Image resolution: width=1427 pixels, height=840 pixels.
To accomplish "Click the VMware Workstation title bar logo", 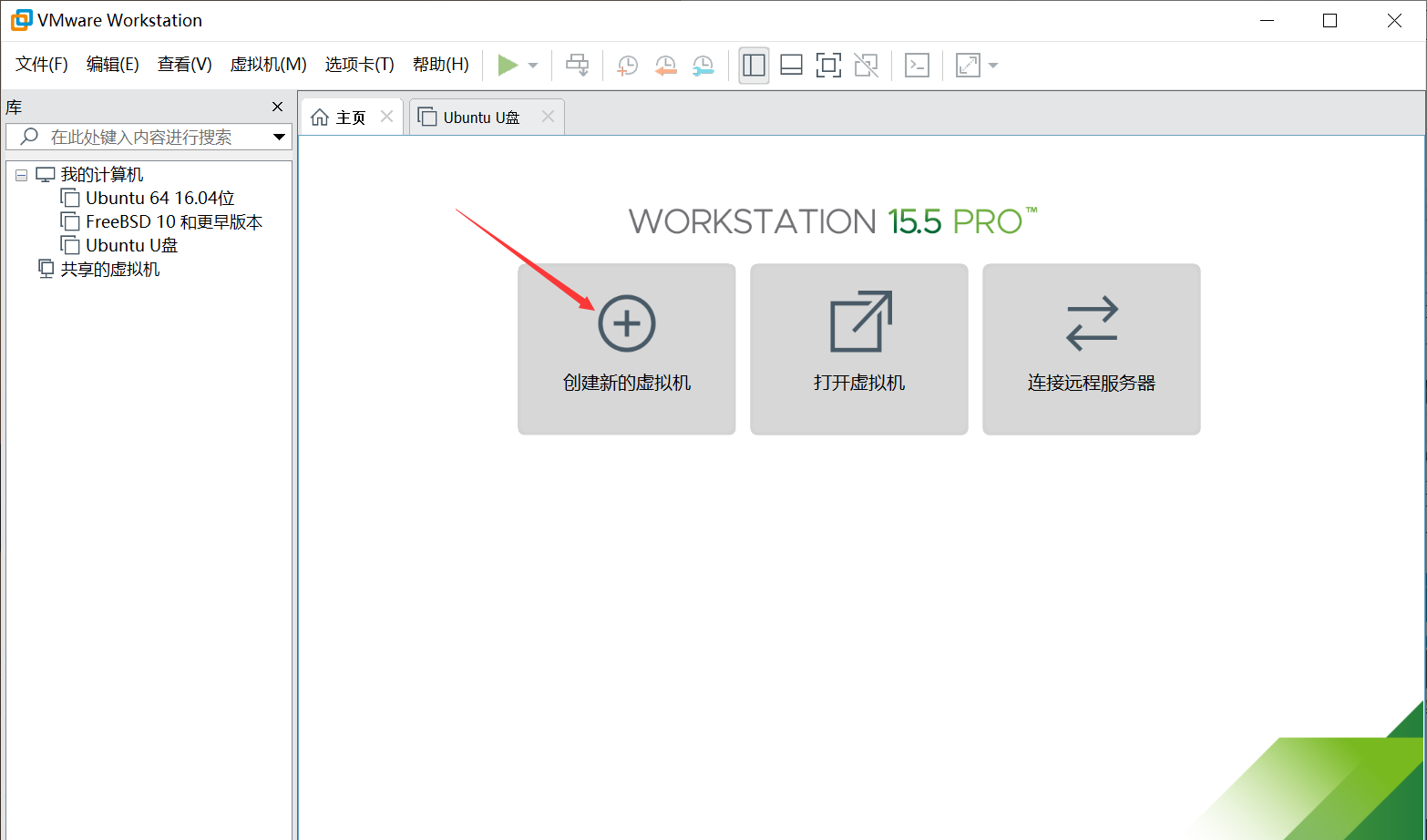I will click(x=21, y=20).
